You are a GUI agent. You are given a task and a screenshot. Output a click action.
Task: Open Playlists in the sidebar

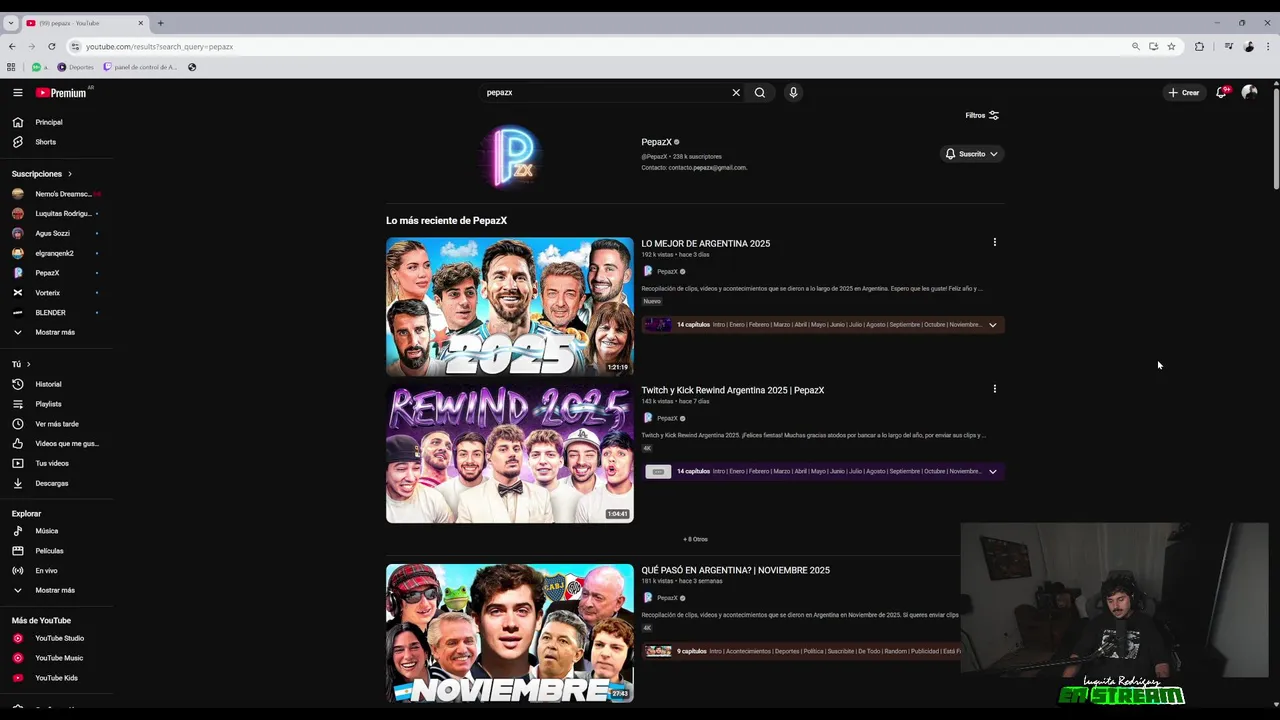point(48,404)
